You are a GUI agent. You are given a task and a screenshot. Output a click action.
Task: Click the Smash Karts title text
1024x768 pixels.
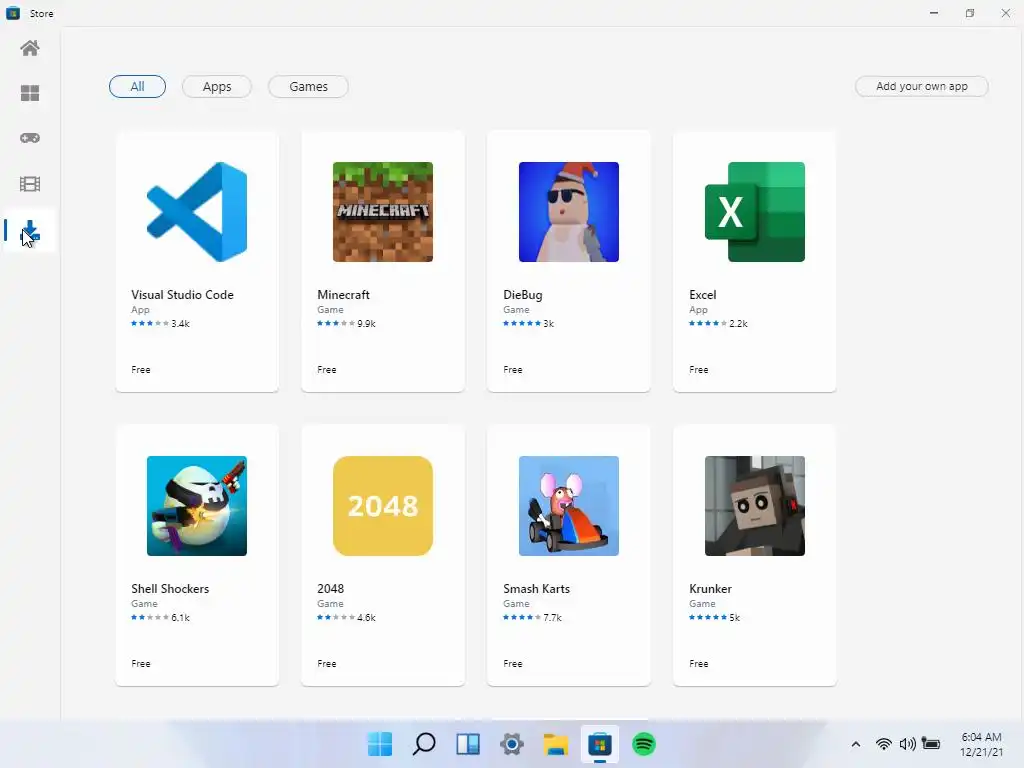[x=536, y=588]
